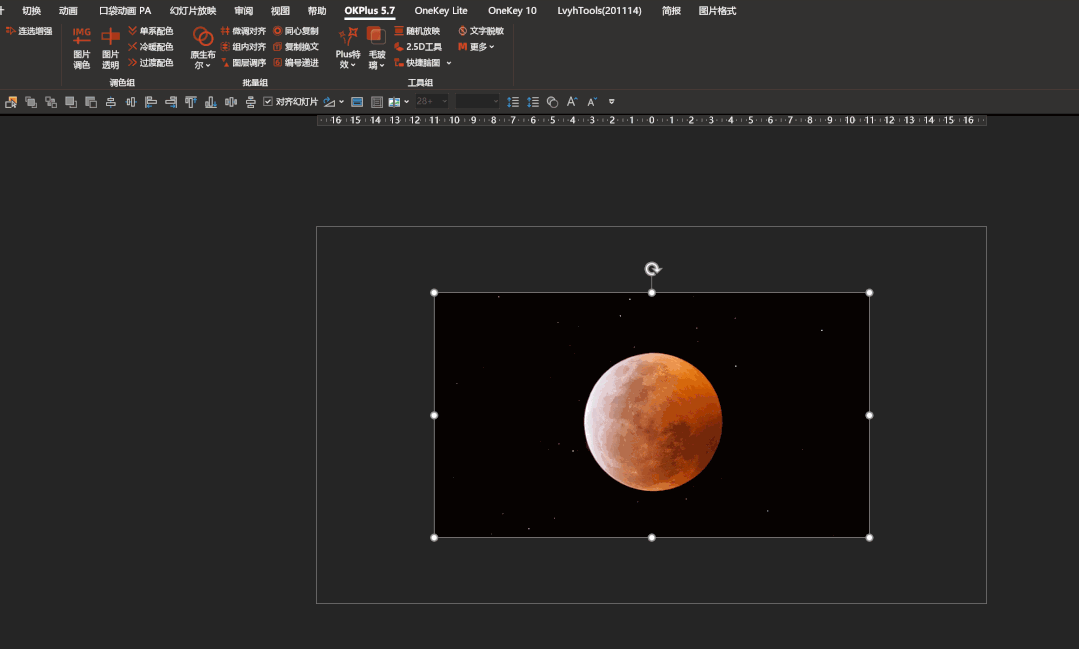1079x649 pixels.
Task: Select the moon picture on the slide
Action: (652, 415)
